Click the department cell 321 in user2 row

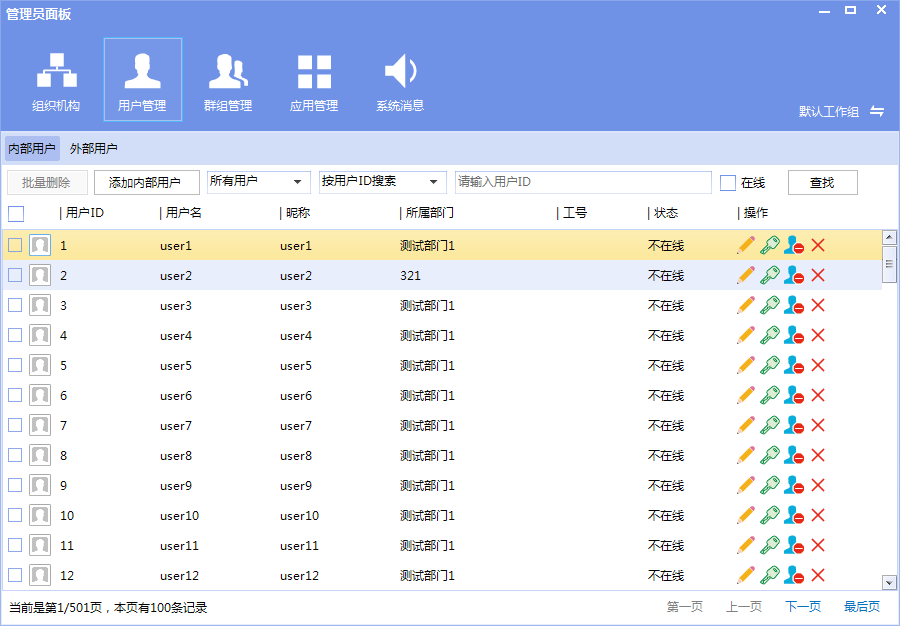pyautogui.click(x=410, y=276)
